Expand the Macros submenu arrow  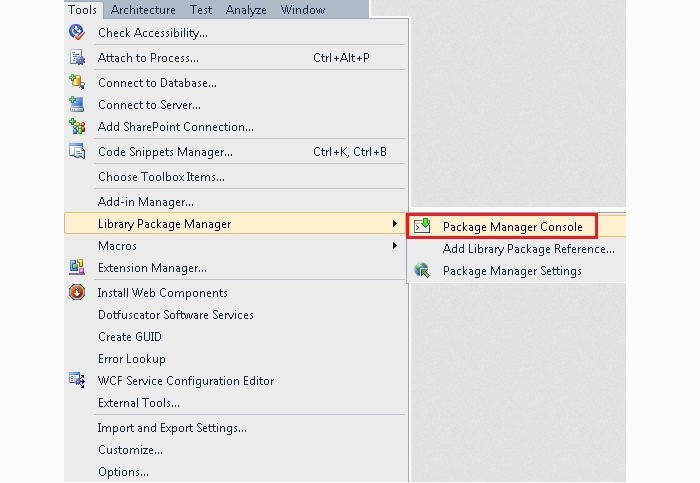[x=394, y=246]
